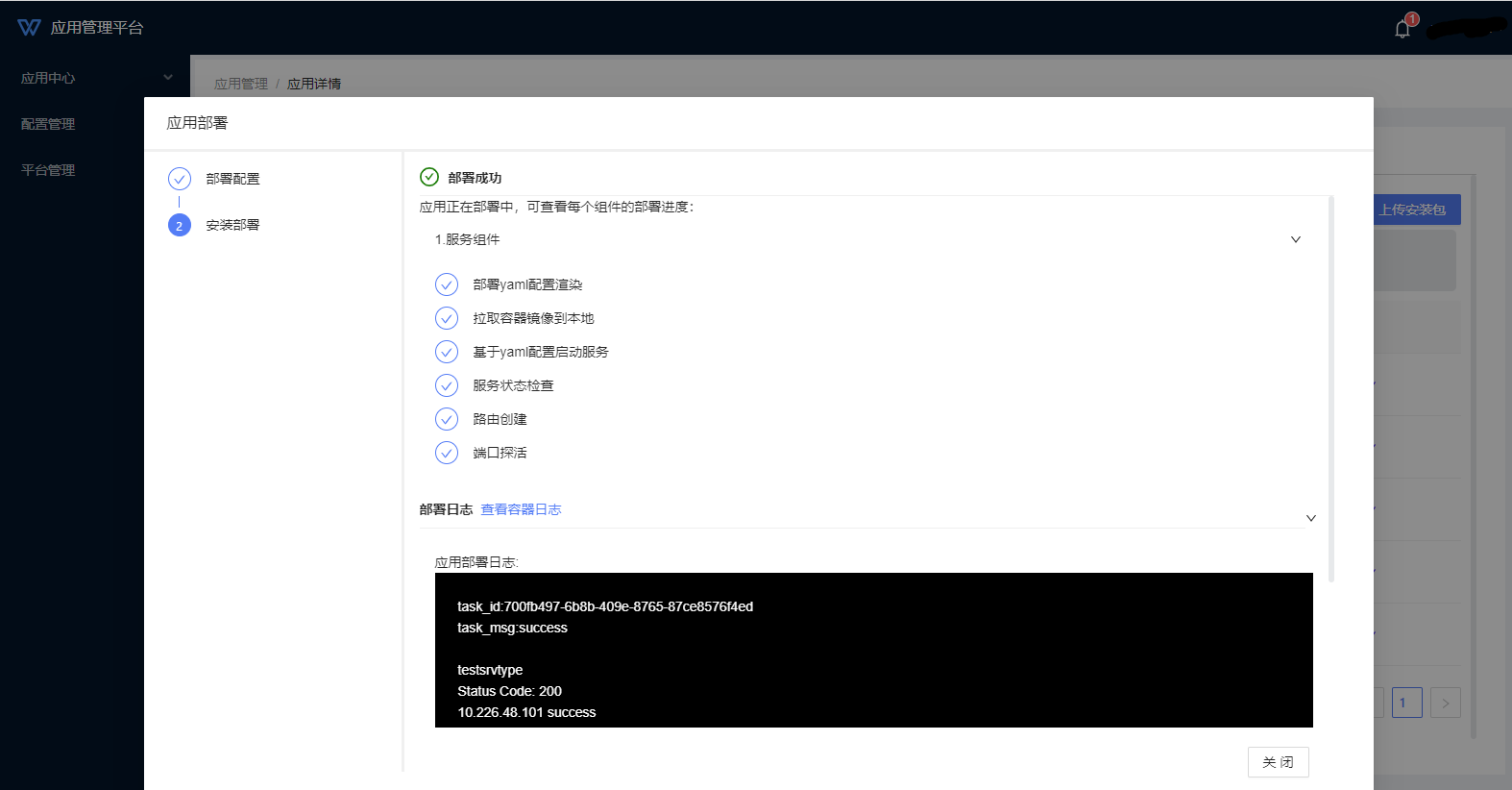Click the platform logo icon
The height and width of the screenshot is (790, 1512).
tap(29, 28)
